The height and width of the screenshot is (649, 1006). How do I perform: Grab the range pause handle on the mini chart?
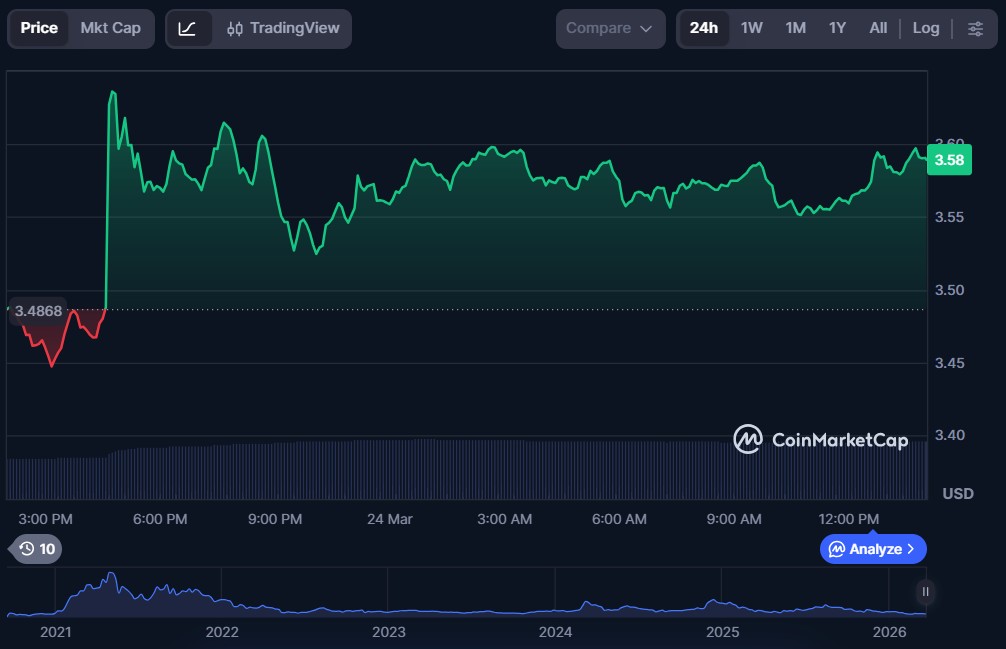(x=926, y=592)
